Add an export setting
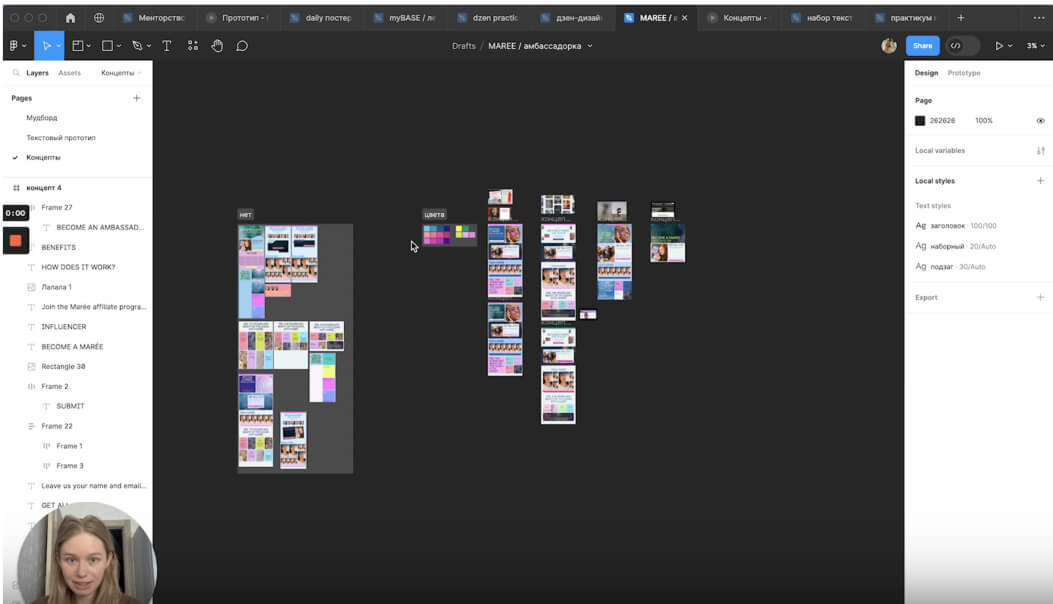1053x604 pixels. (1040, 297)
